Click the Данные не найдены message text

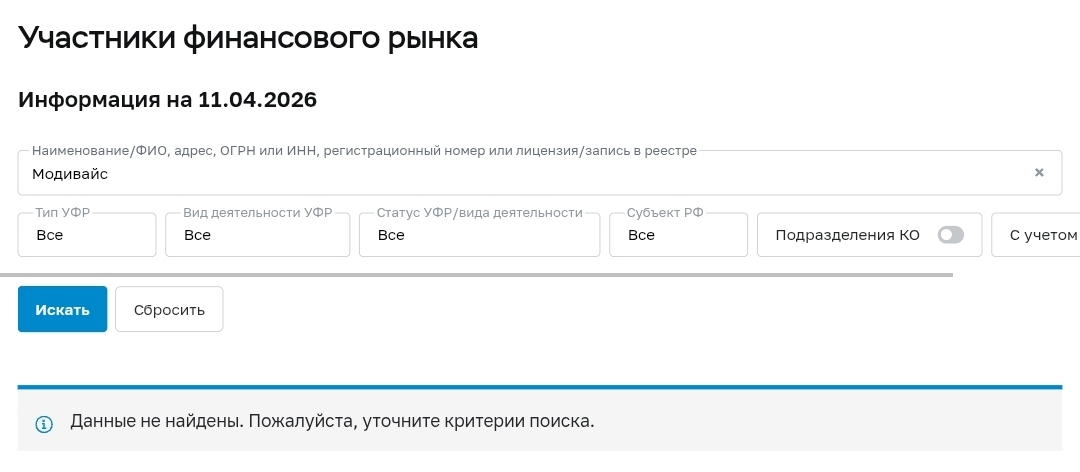point(332,421)
